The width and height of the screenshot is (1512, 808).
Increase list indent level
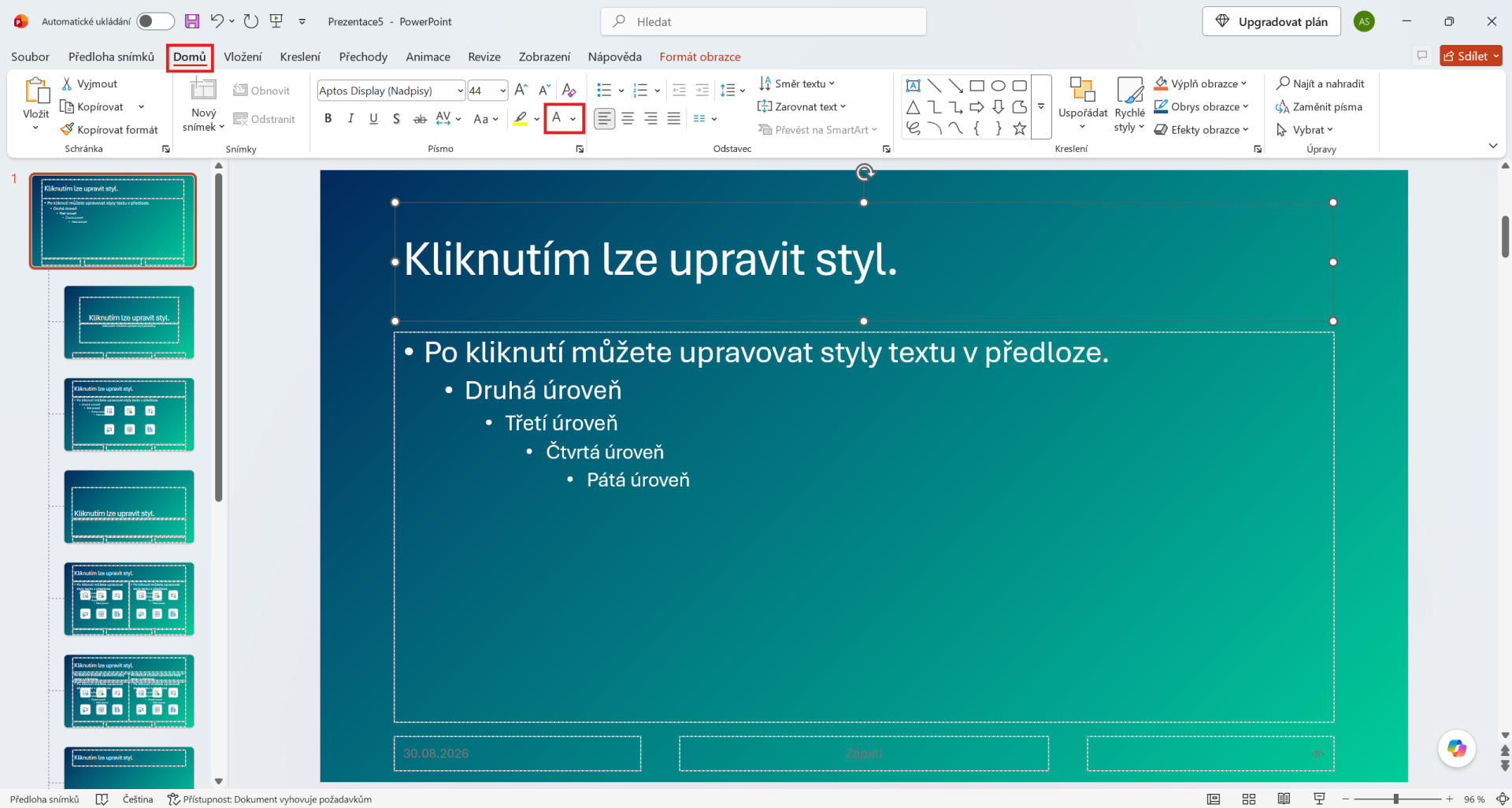[x=702, y=91]
